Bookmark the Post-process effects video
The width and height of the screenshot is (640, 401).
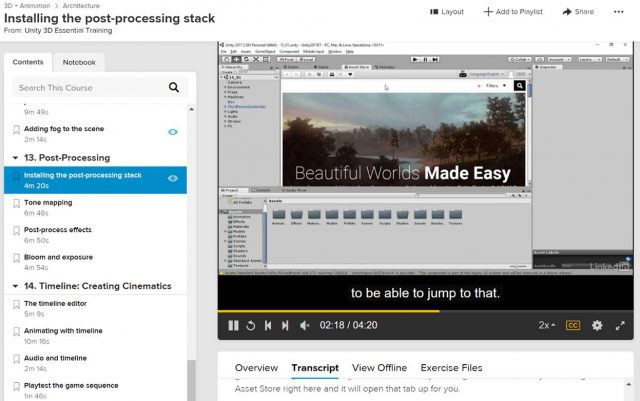point(16,231)
